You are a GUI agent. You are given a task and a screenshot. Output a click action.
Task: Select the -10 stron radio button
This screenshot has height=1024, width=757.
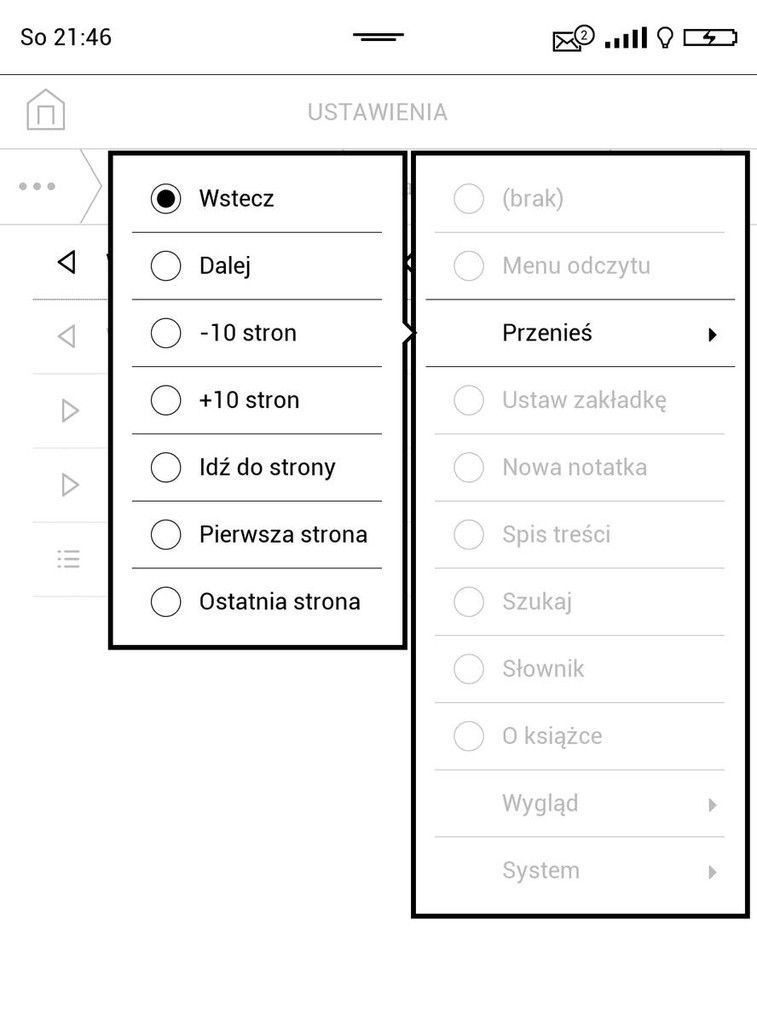click(x=257, y=333)
